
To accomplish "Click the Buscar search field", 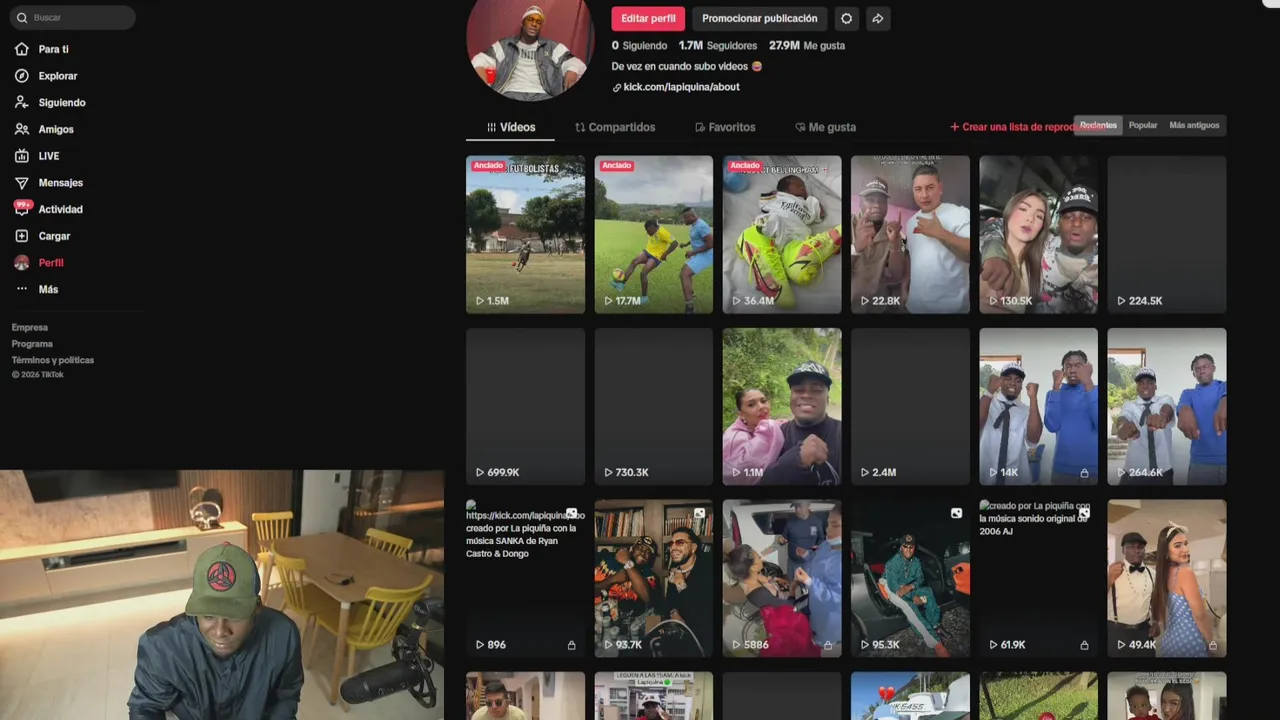I will click(73, 17).
